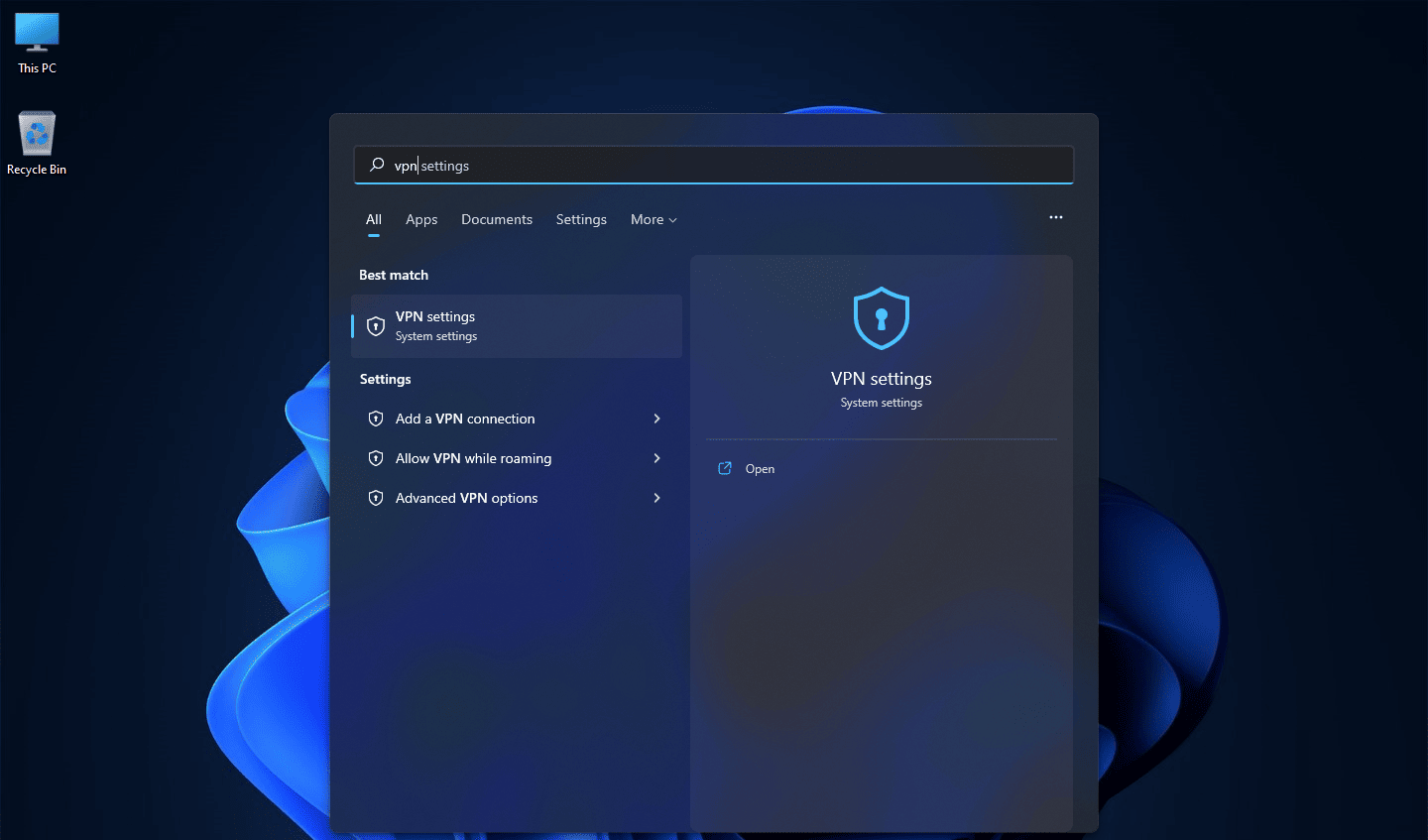1428x840 pixels.
Task: Click shield icon beside Advanced VPN options
Action: tap(376, 498)
